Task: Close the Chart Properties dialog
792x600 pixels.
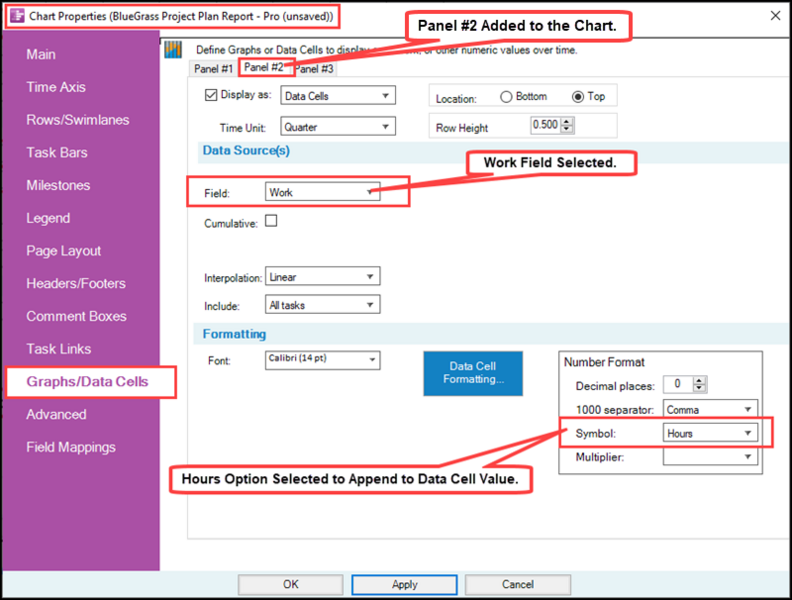Action: coord(775,16)
